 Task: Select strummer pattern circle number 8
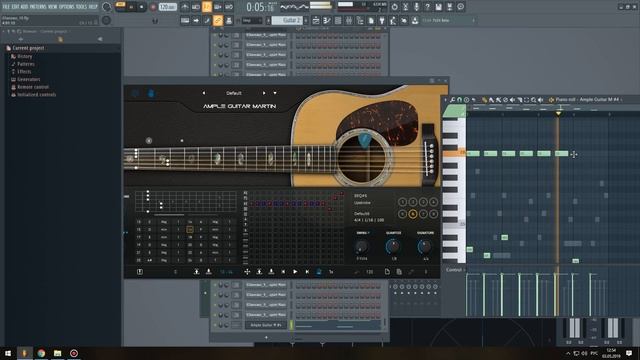tap(433, 214)
